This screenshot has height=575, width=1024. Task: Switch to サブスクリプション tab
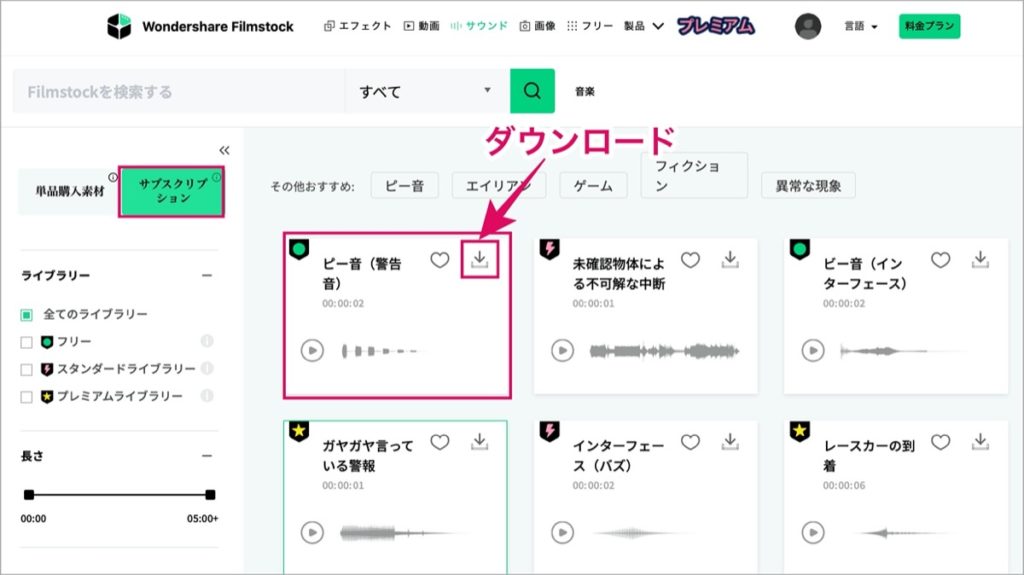[172, 191]
